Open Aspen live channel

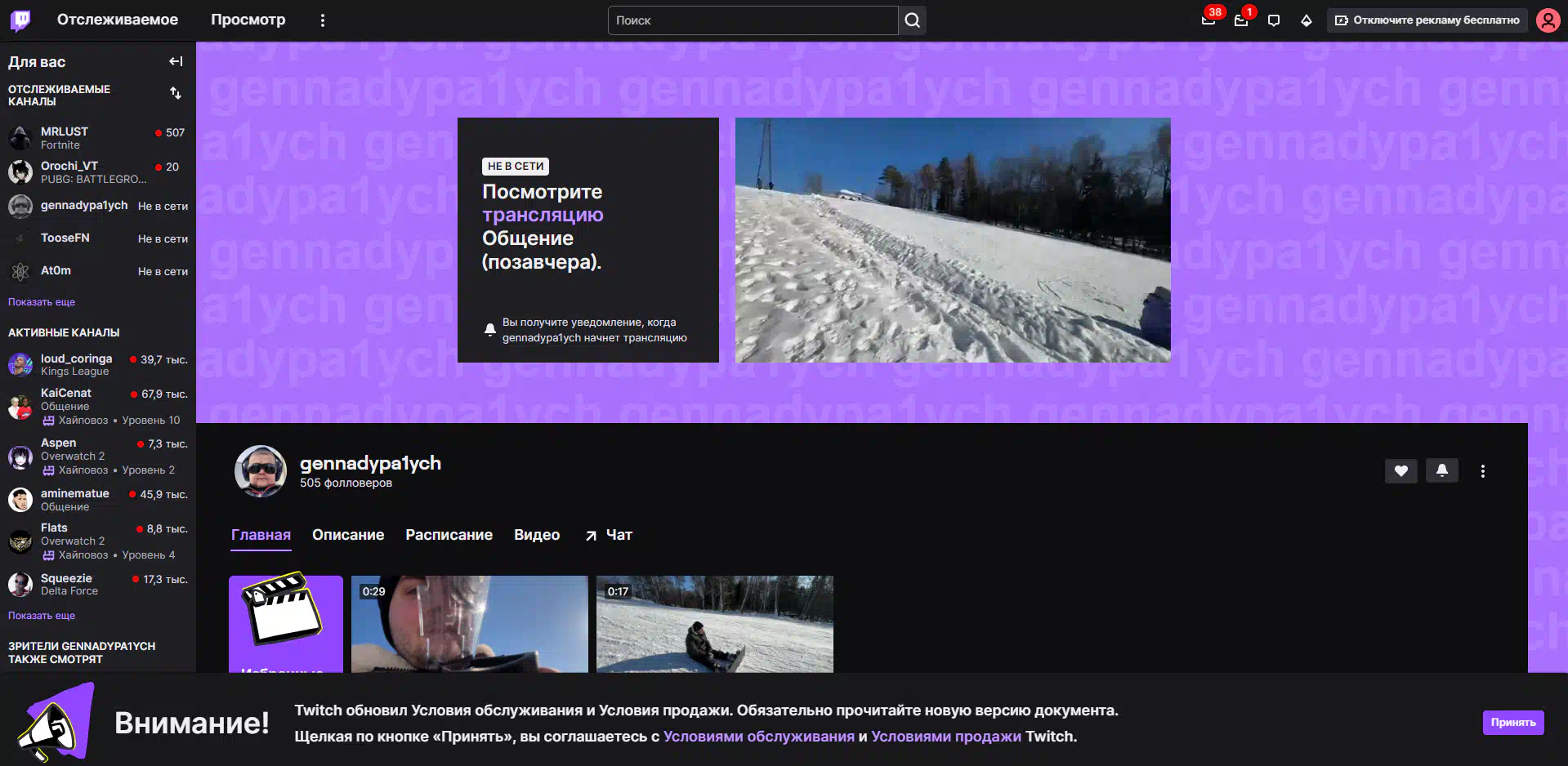tap(98, 456)
